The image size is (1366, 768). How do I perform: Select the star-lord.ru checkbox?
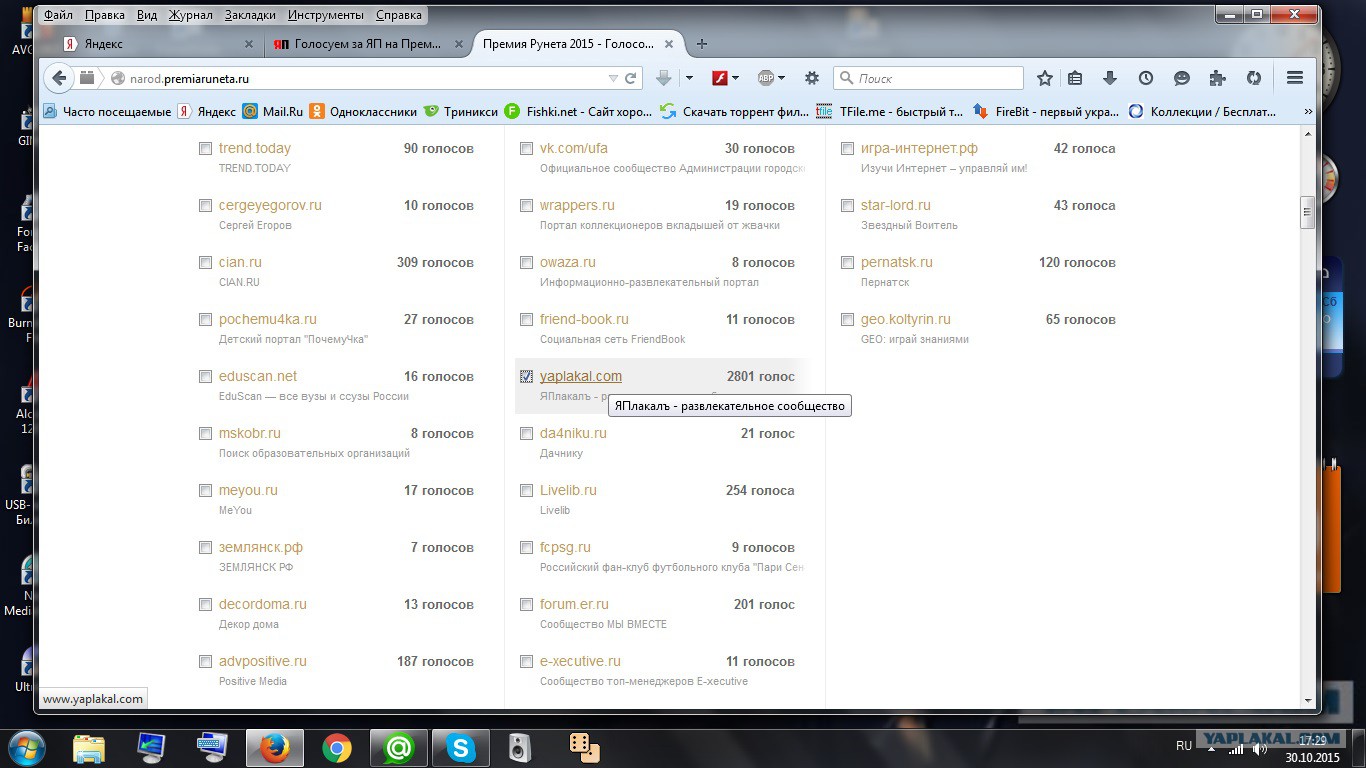[x=847, y=206]
